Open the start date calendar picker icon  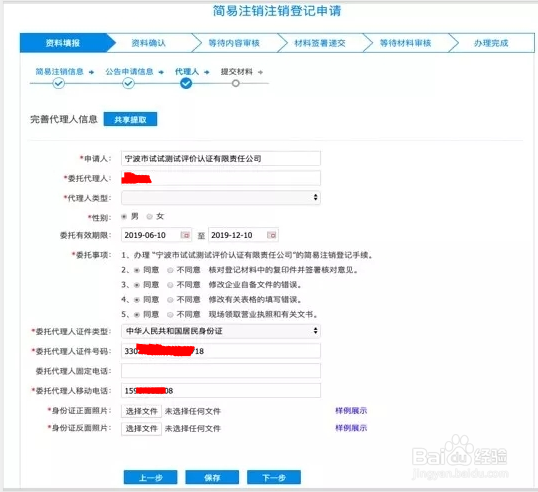[x=185, y=235]
